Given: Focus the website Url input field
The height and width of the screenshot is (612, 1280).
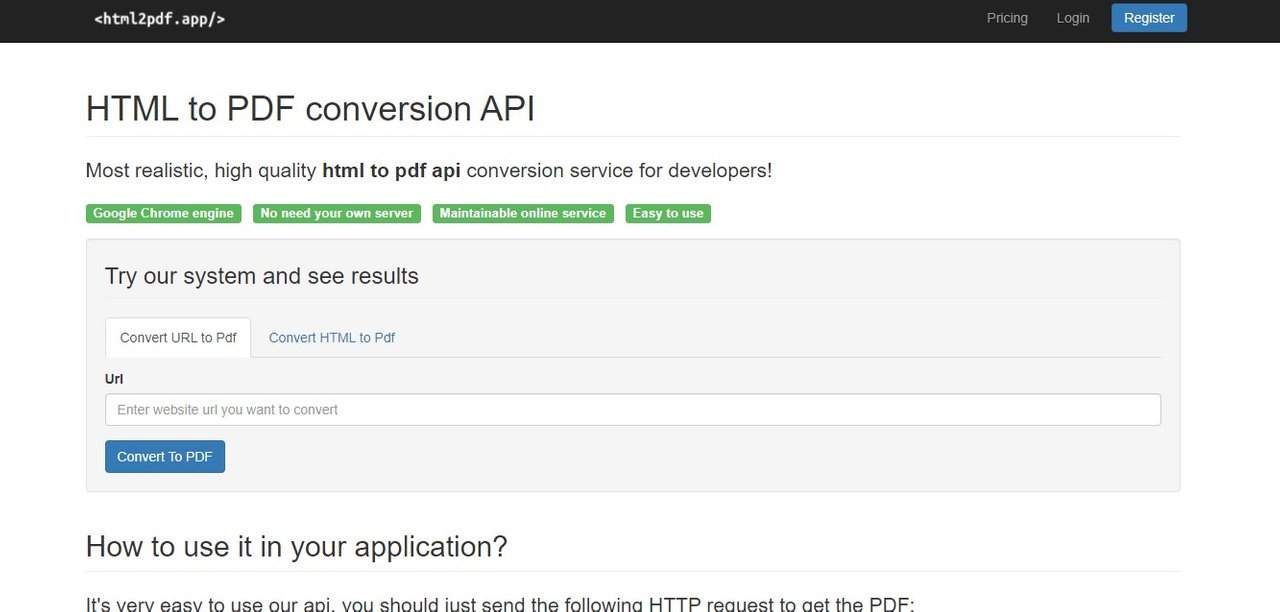Looking at the screenshot, I should (x=633, y=410).
